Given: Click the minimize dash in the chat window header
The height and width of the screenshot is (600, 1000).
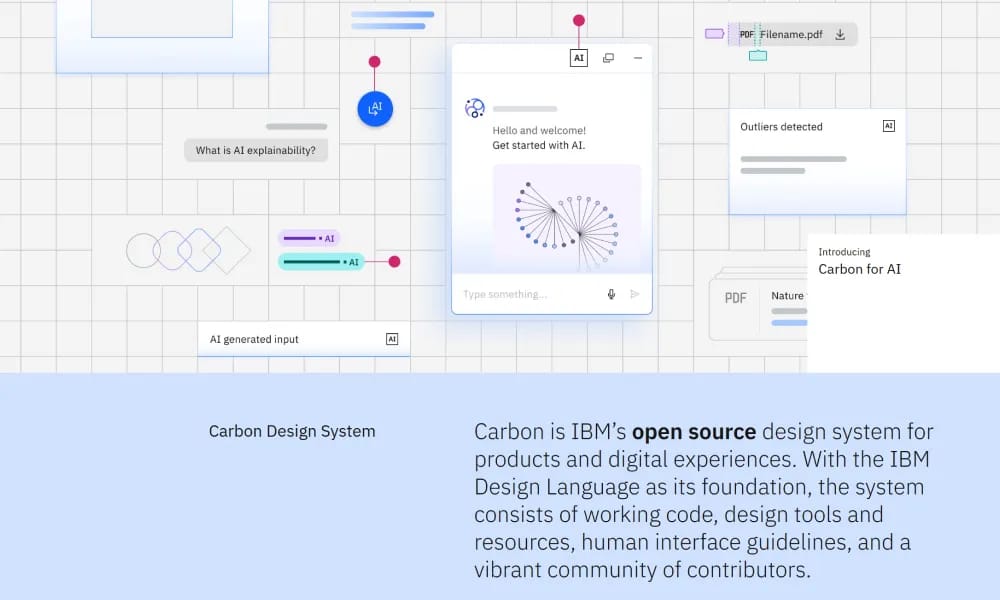Looking at the screenshot, I should point(638,58).
